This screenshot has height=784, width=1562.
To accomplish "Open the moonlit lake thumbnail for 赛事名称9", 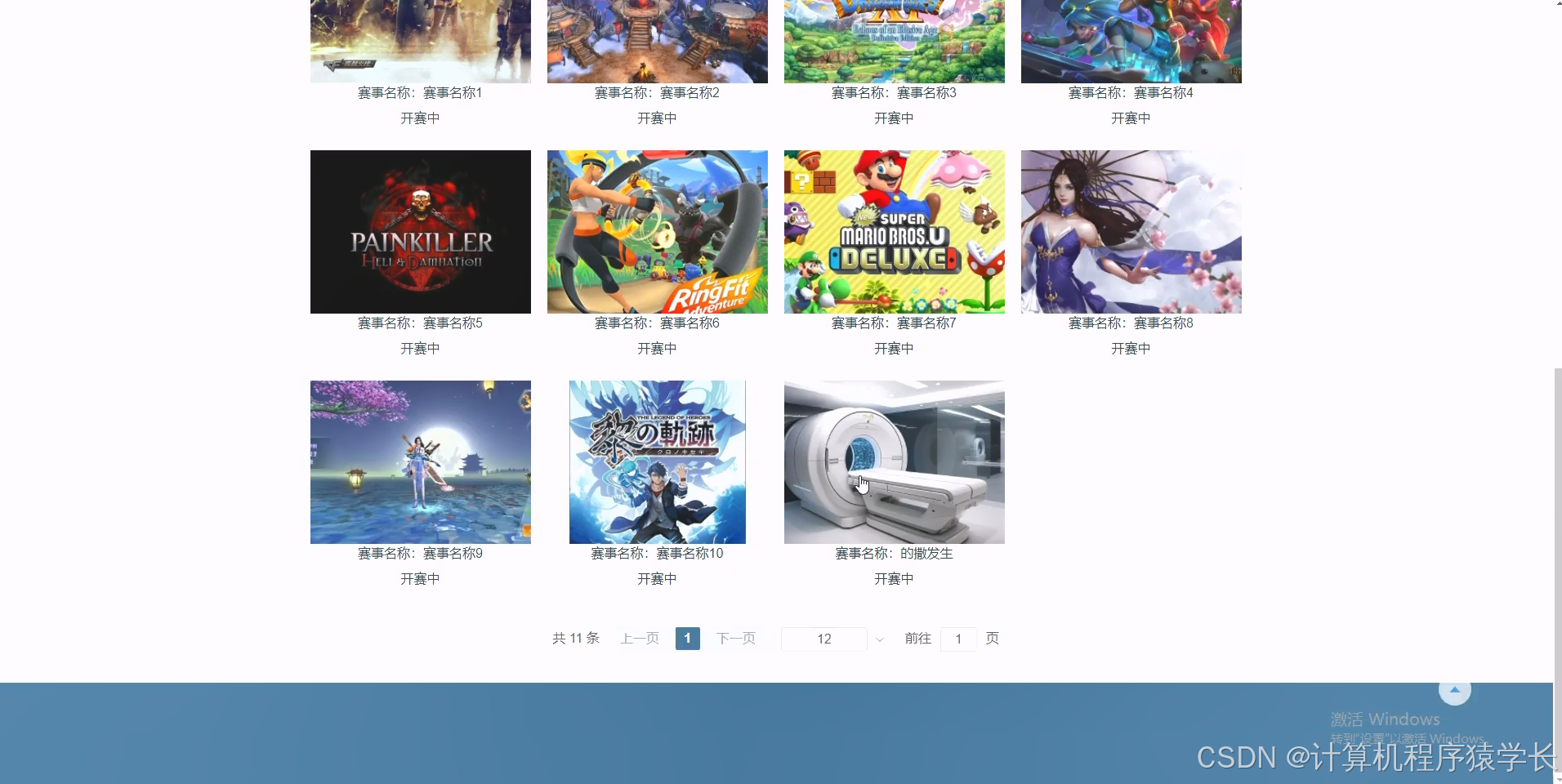I will (x=421, y=462).
